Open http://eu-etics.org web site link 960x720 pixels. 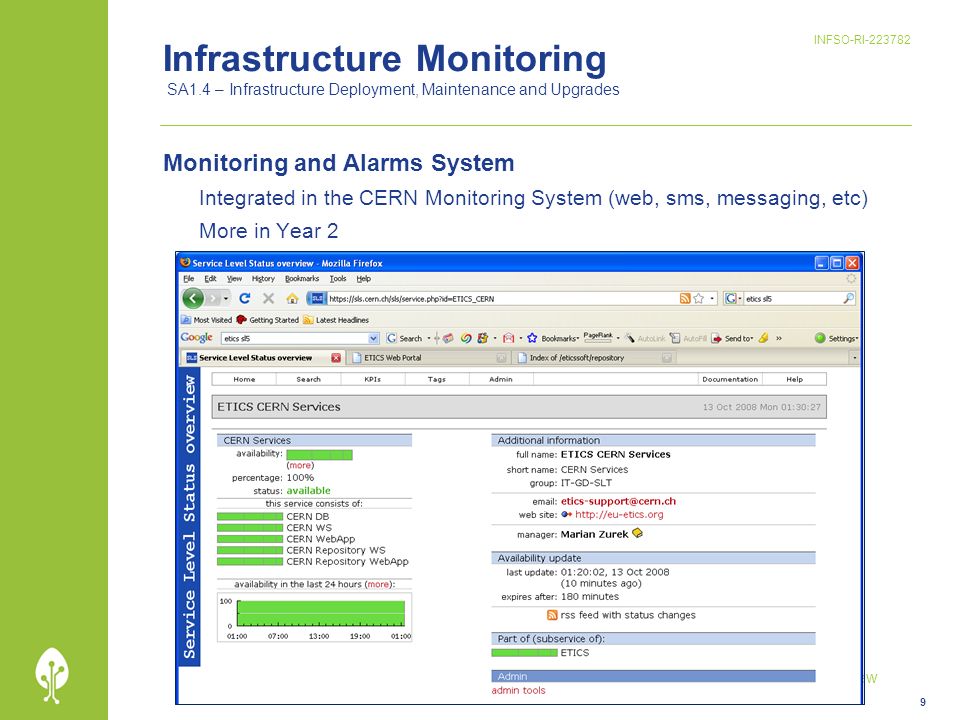[619, 514]
